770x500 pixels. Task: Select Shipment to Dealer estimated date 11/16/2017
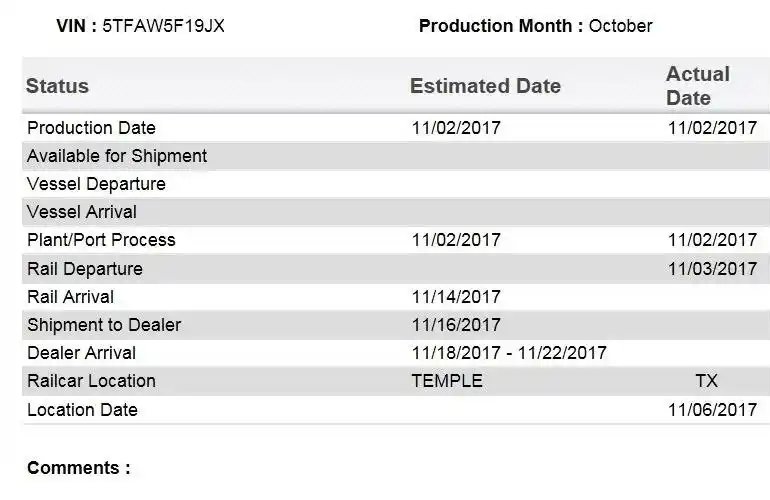pyautogui.click(x=456, y=325)
